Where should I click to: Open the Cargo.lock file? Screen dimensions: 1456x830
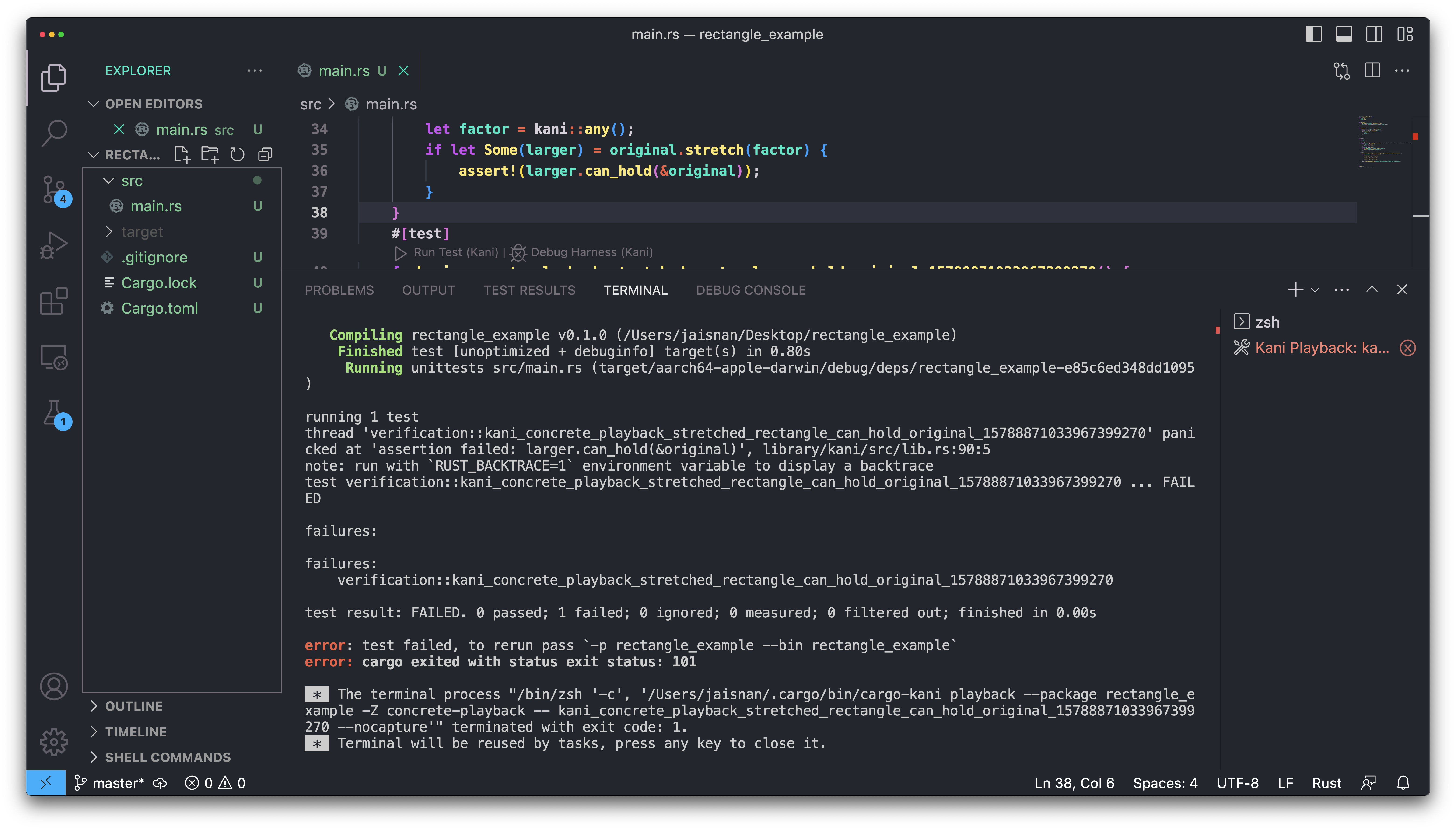click(x=181, y=283)
